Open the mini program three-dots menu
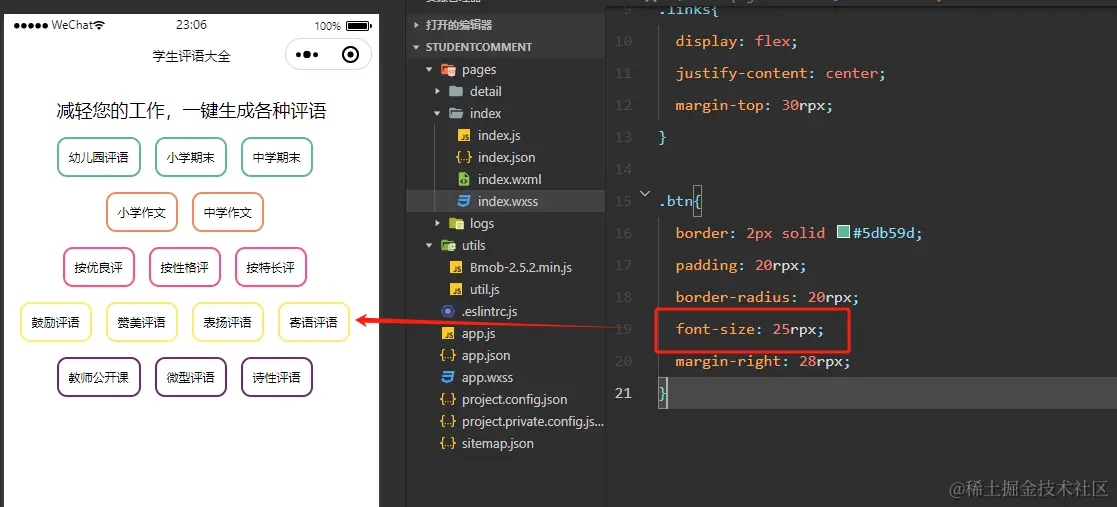 [x=306, y=55]
